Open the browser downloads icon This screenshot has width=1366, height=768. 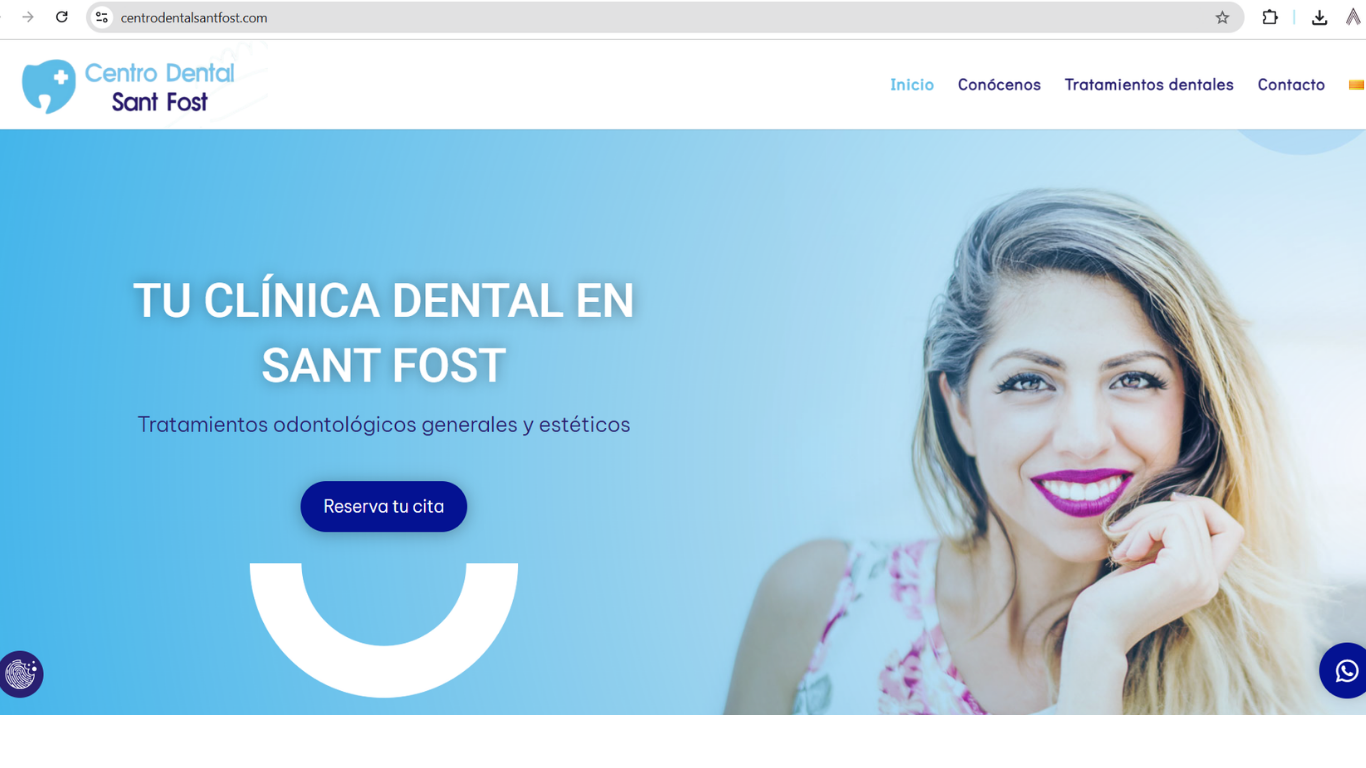point(1319,17)
